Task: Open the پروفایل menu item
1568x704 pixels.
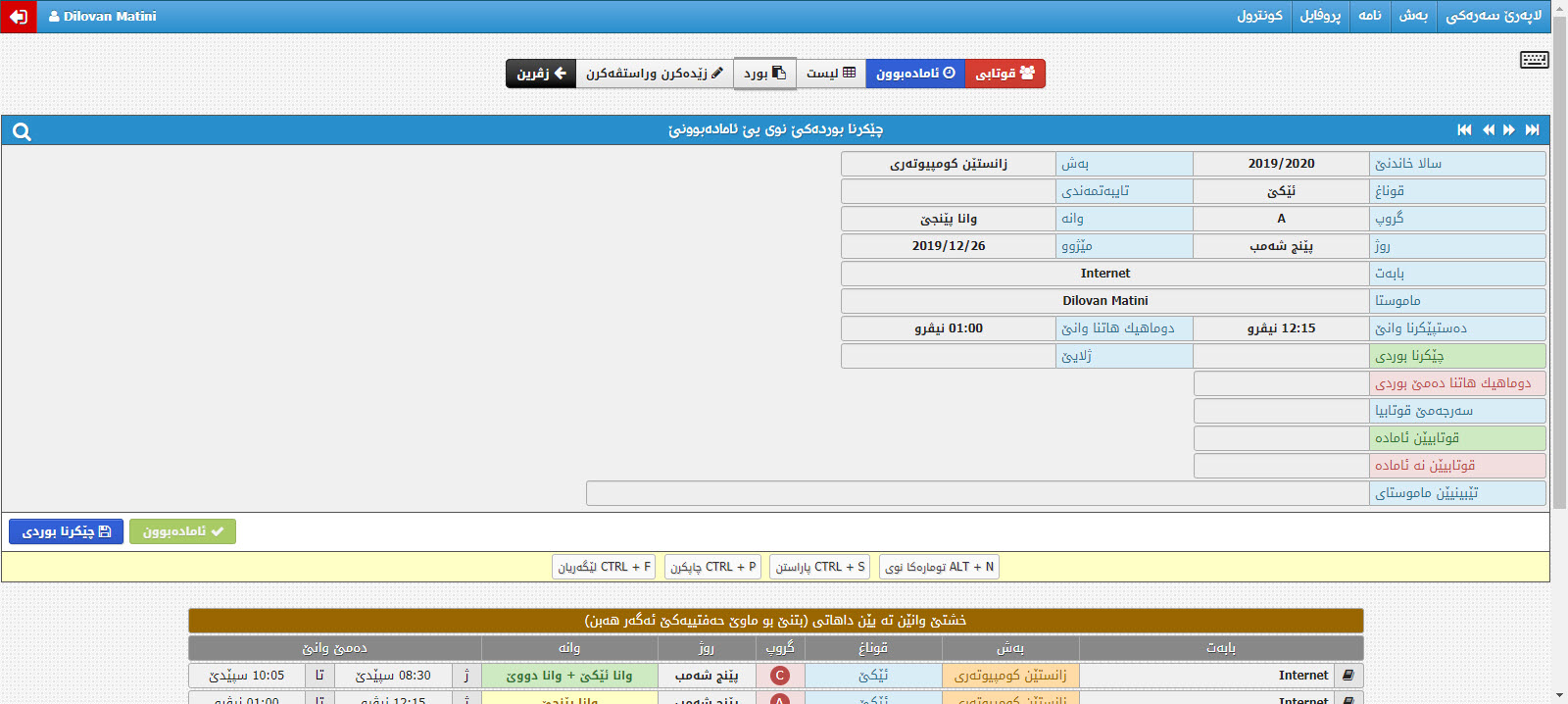Action: pos(1320,16)
